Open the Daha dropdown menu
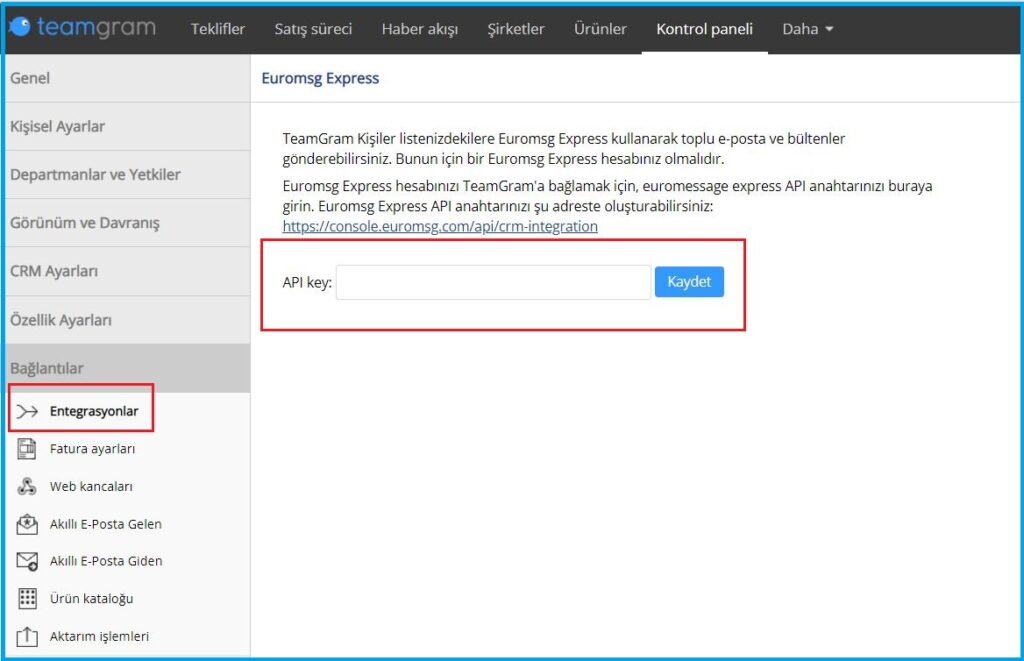 click(807, 29)
